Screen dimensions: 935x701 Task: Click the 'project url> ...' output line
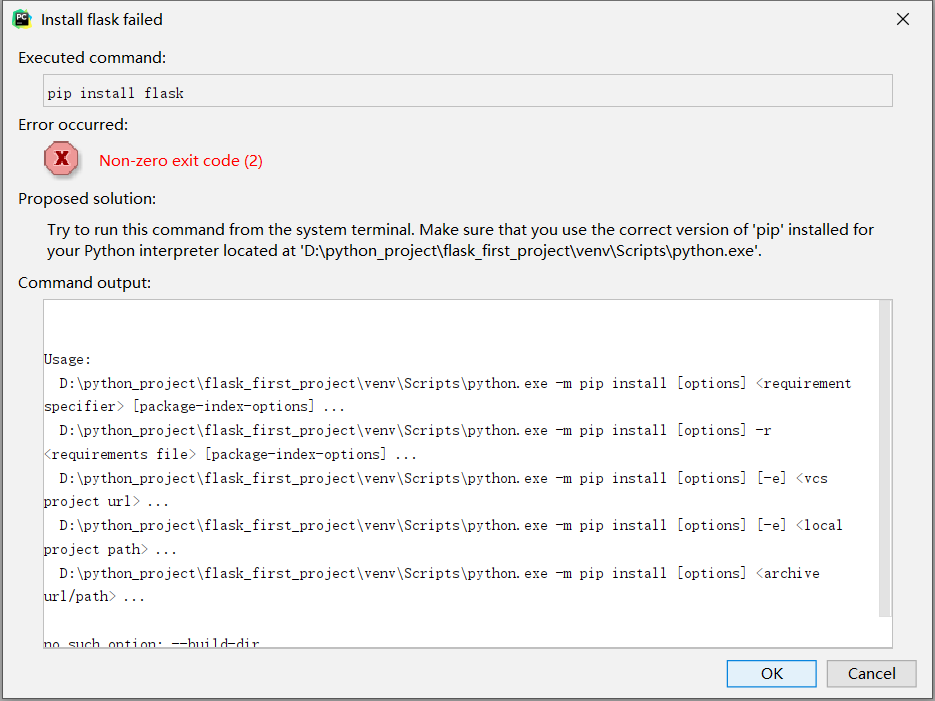[106, 501]
